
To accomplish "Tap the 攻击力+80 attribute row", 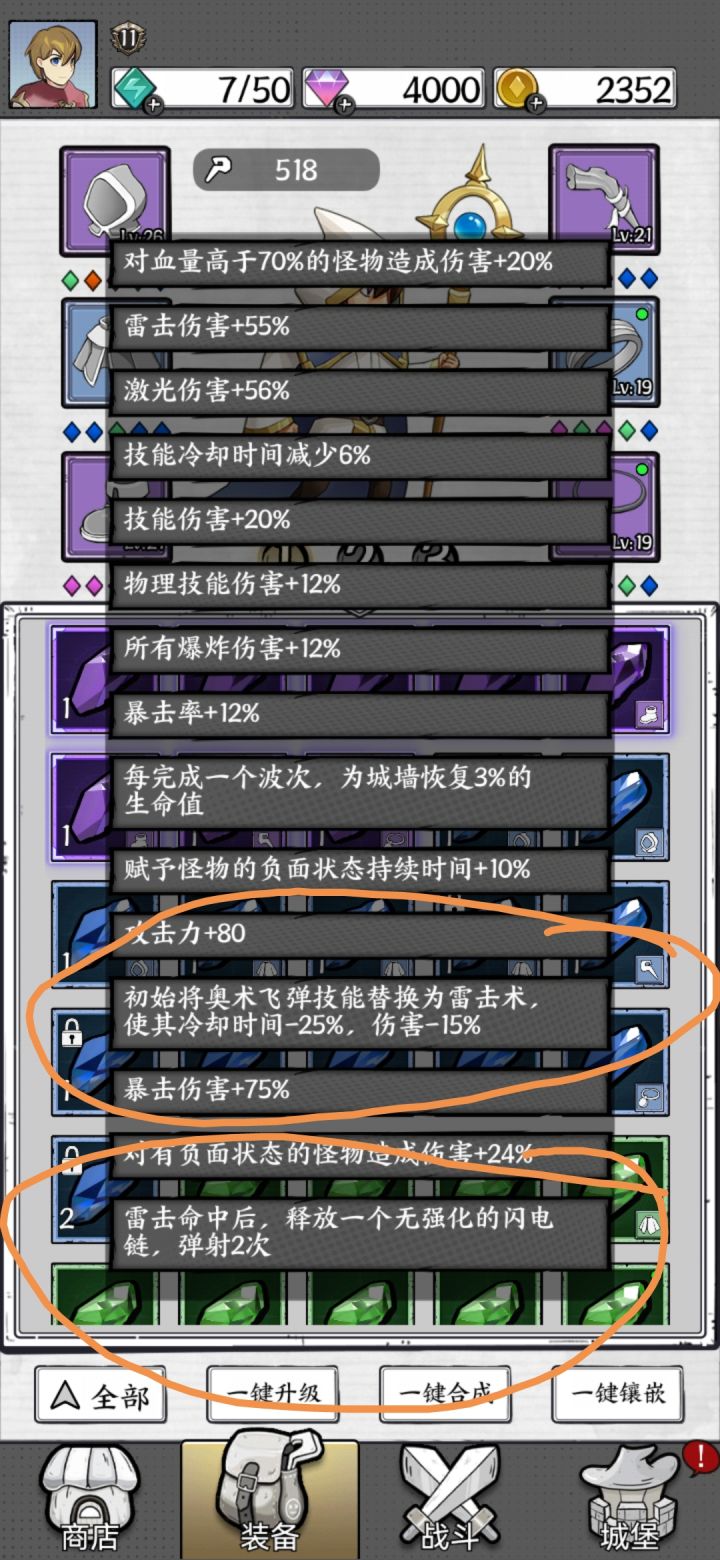I will [x=360, y=934].
